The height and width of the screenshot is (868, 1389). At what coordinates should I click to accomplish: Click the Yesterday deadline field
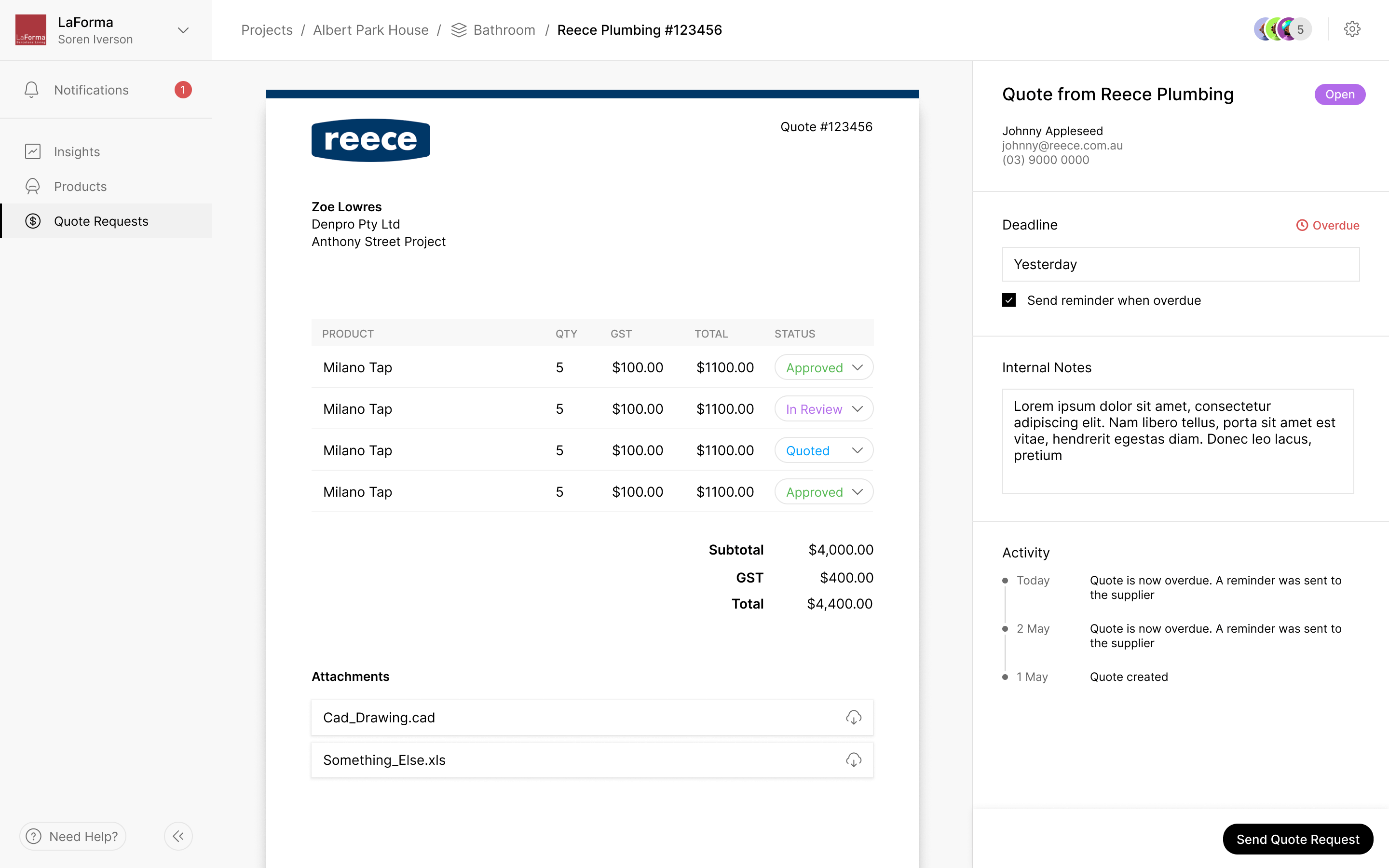pyautogui.click(x=1180, y=265)
